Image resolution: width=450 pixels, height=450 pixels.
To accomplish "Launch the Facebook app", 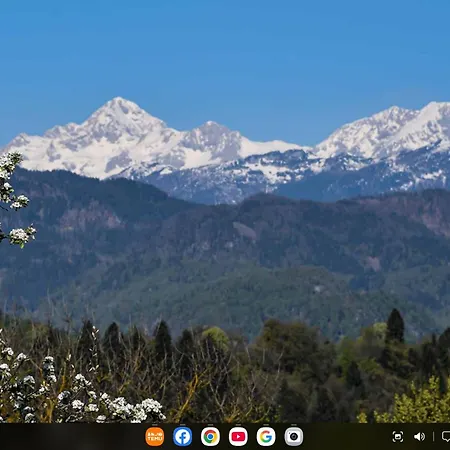I will click(182, 436).
